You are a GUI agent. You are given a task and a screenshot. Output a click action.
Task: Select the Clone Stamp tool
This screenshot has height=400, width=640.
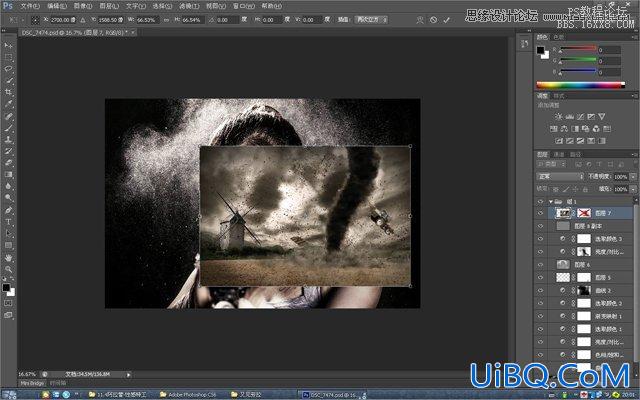[x=8, y=139]
